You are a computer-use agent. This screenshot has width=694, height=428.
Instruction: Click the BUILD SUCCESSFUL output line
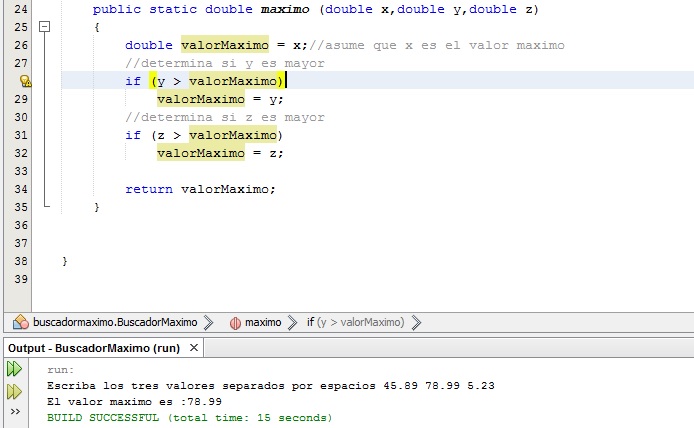click(189, 416)
